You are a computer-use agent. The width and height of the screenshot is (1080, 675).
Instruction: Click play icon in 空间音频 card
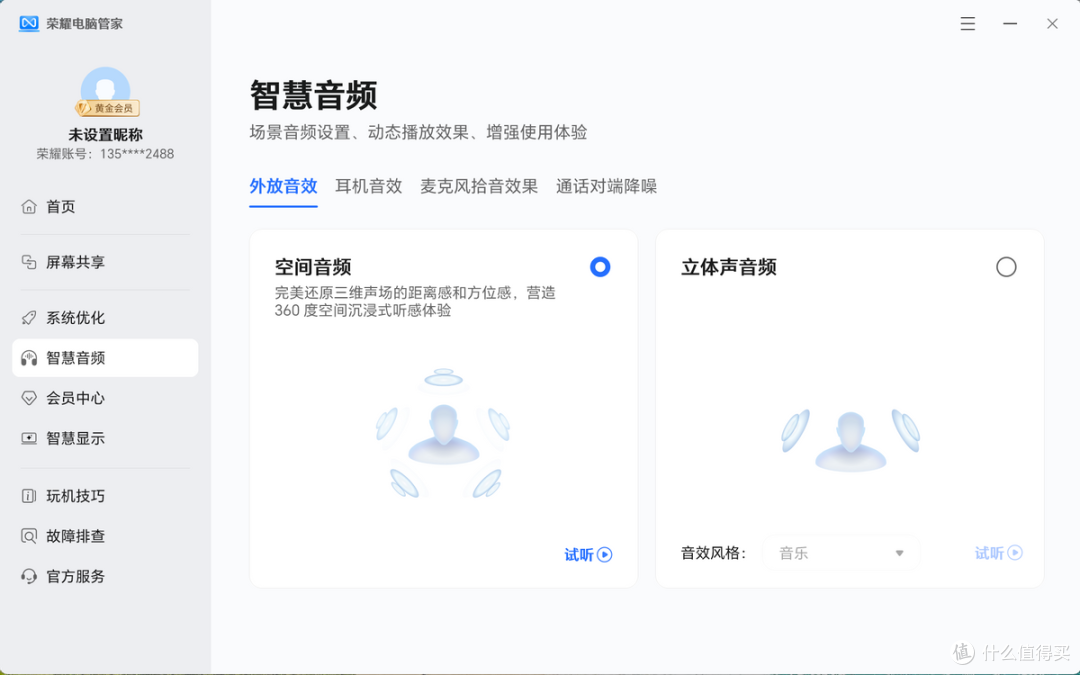(605, 554)
